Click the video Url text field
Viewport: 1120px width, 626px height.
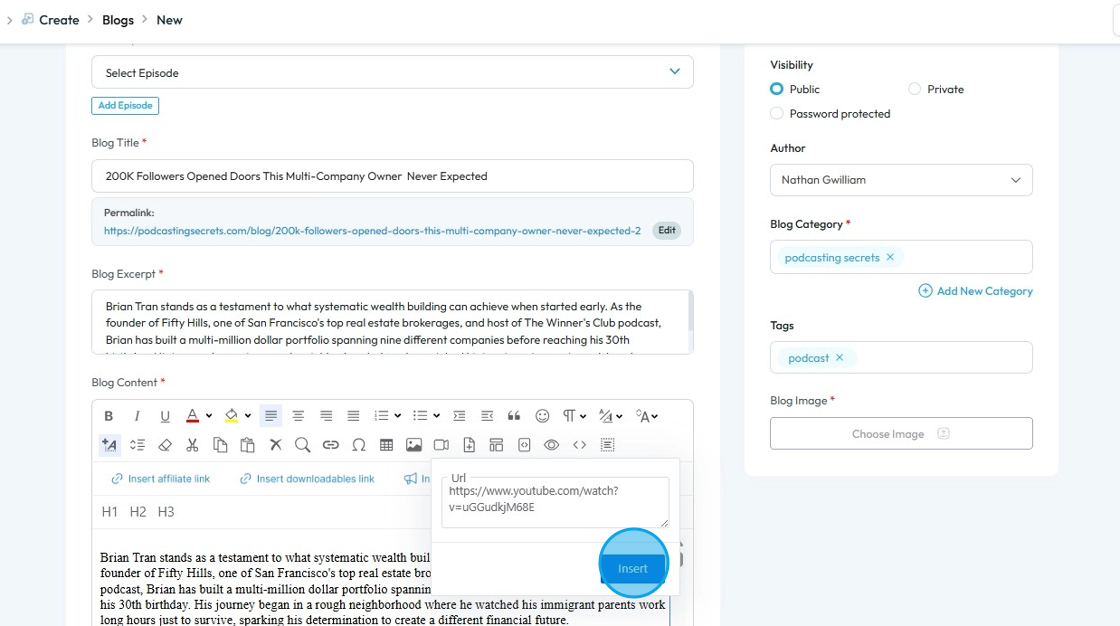555,502
